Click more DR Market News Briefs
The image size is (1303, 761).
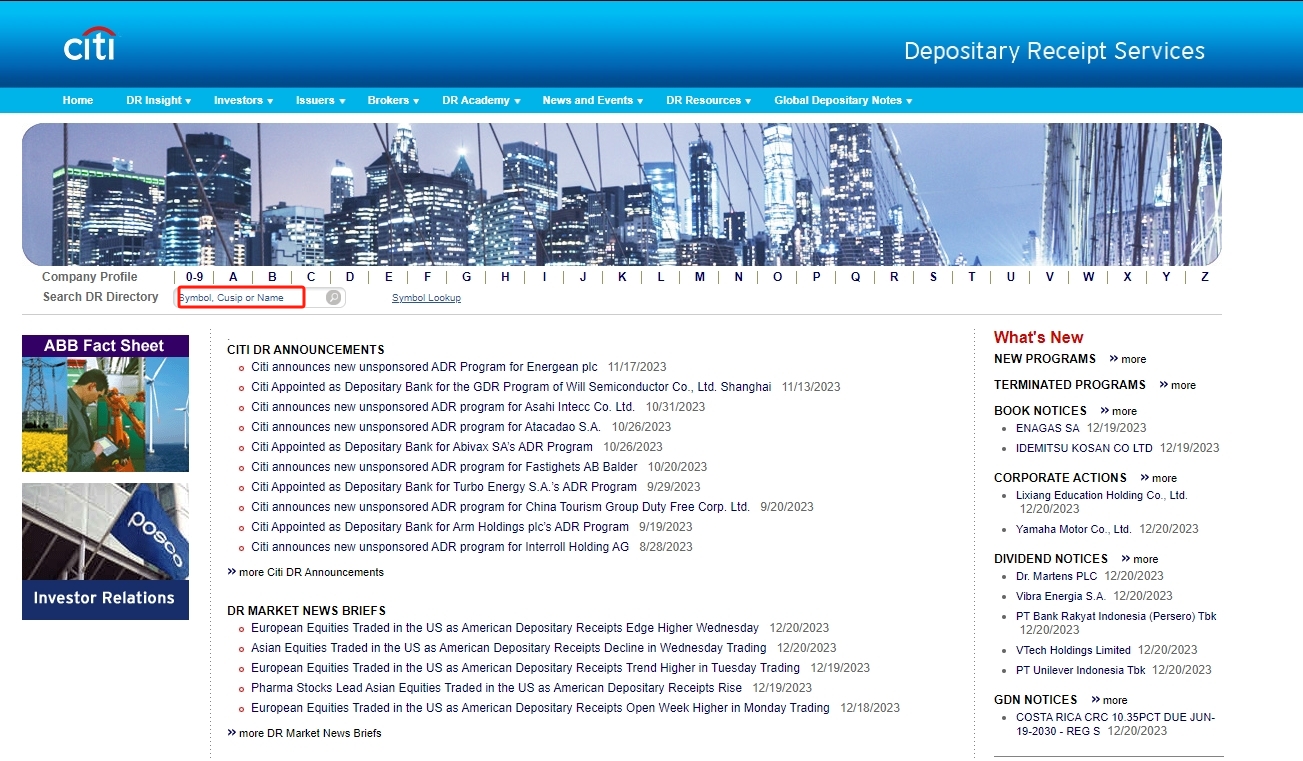coord(304,732)
